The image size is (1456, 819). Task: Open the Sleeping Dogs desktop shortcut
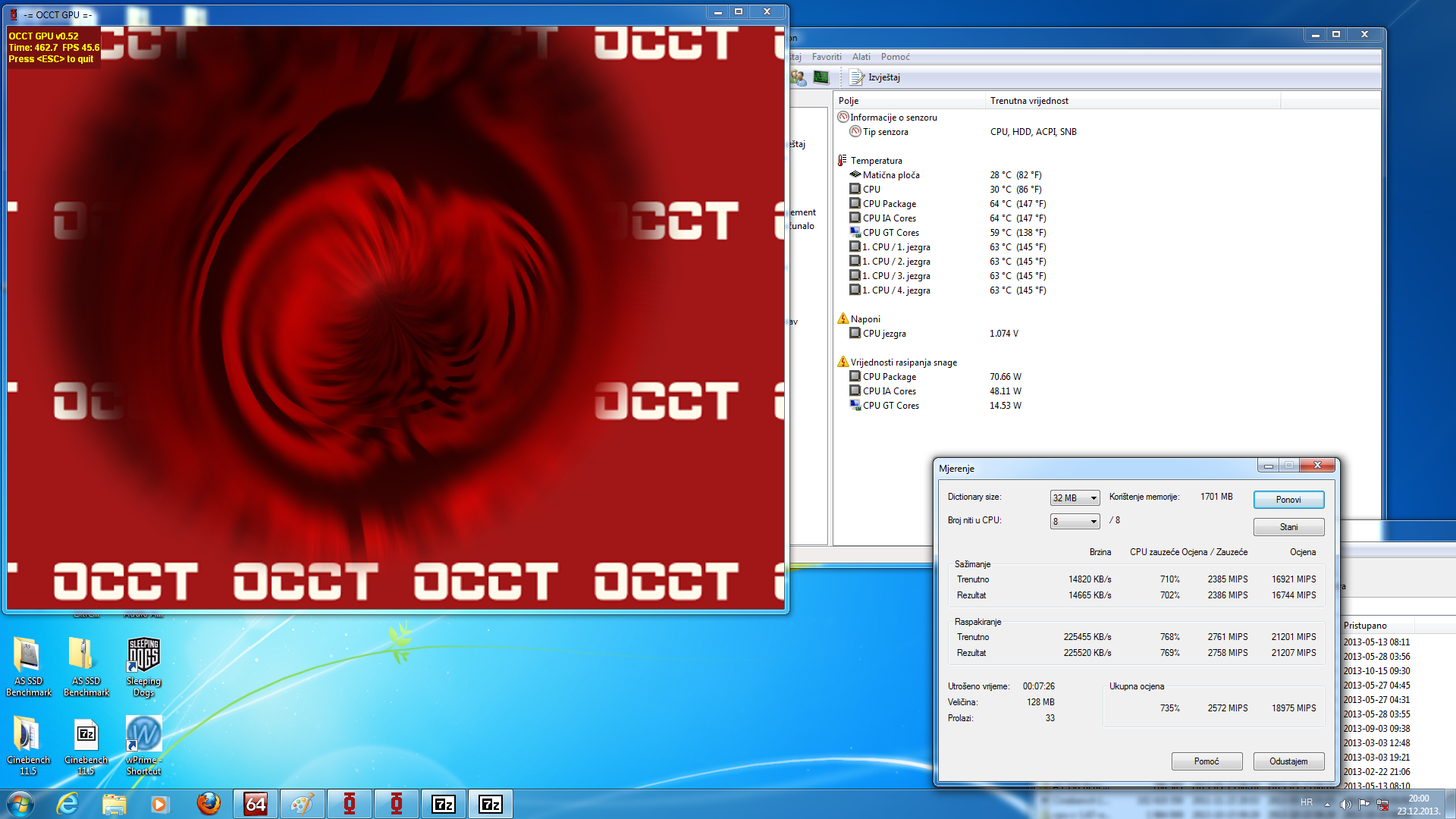[x=143, y=667]
